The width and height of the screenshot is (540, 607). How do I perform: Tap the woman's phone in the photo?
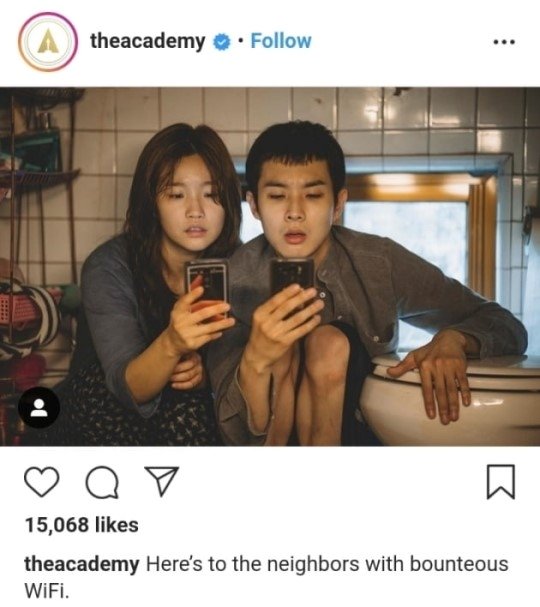pos(207,285)
